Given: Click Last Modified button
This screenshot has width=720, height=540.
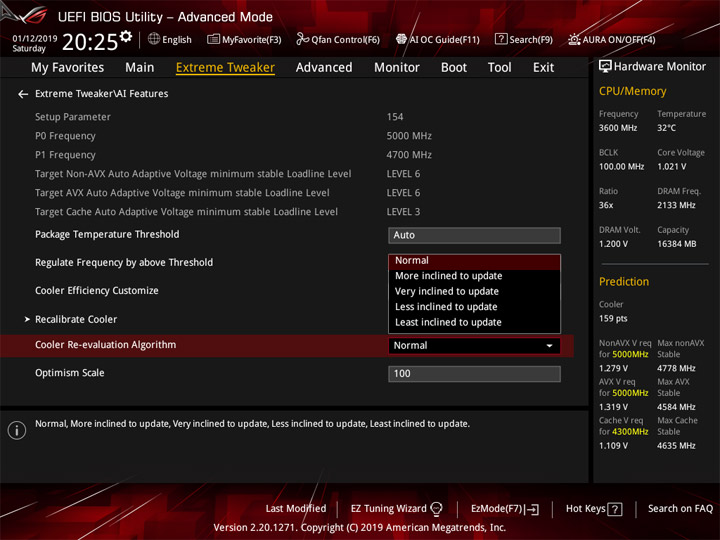Looking at the screenshot, I should pyautogui.click(x=296, y=509).
